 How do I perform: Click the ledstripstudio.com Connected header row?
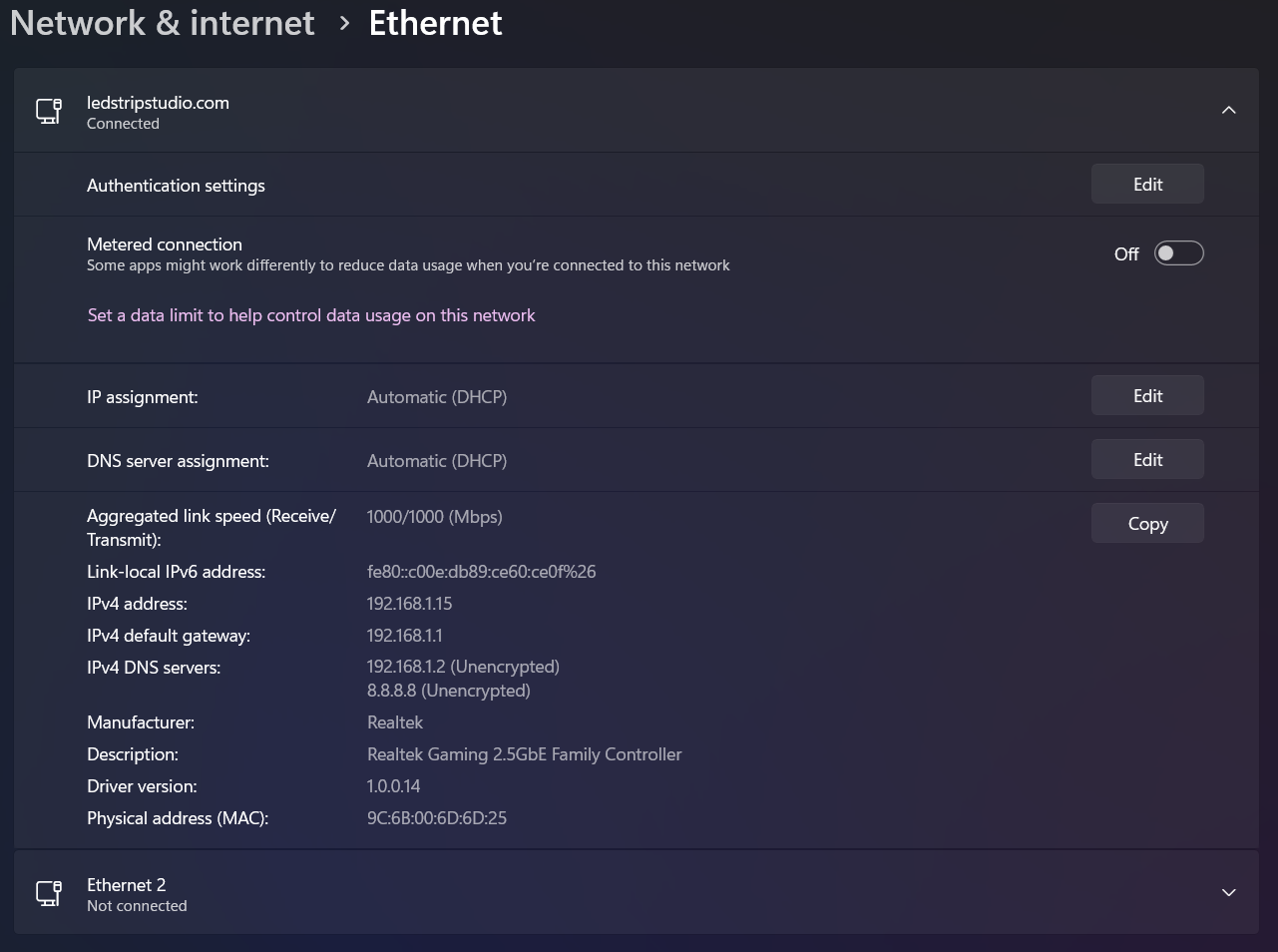[x=637, y=111]
